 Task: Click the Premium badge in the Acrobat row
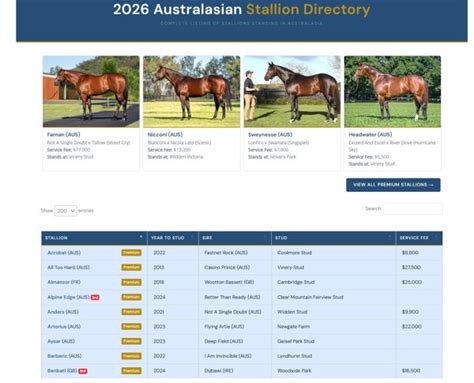point(131,253)
